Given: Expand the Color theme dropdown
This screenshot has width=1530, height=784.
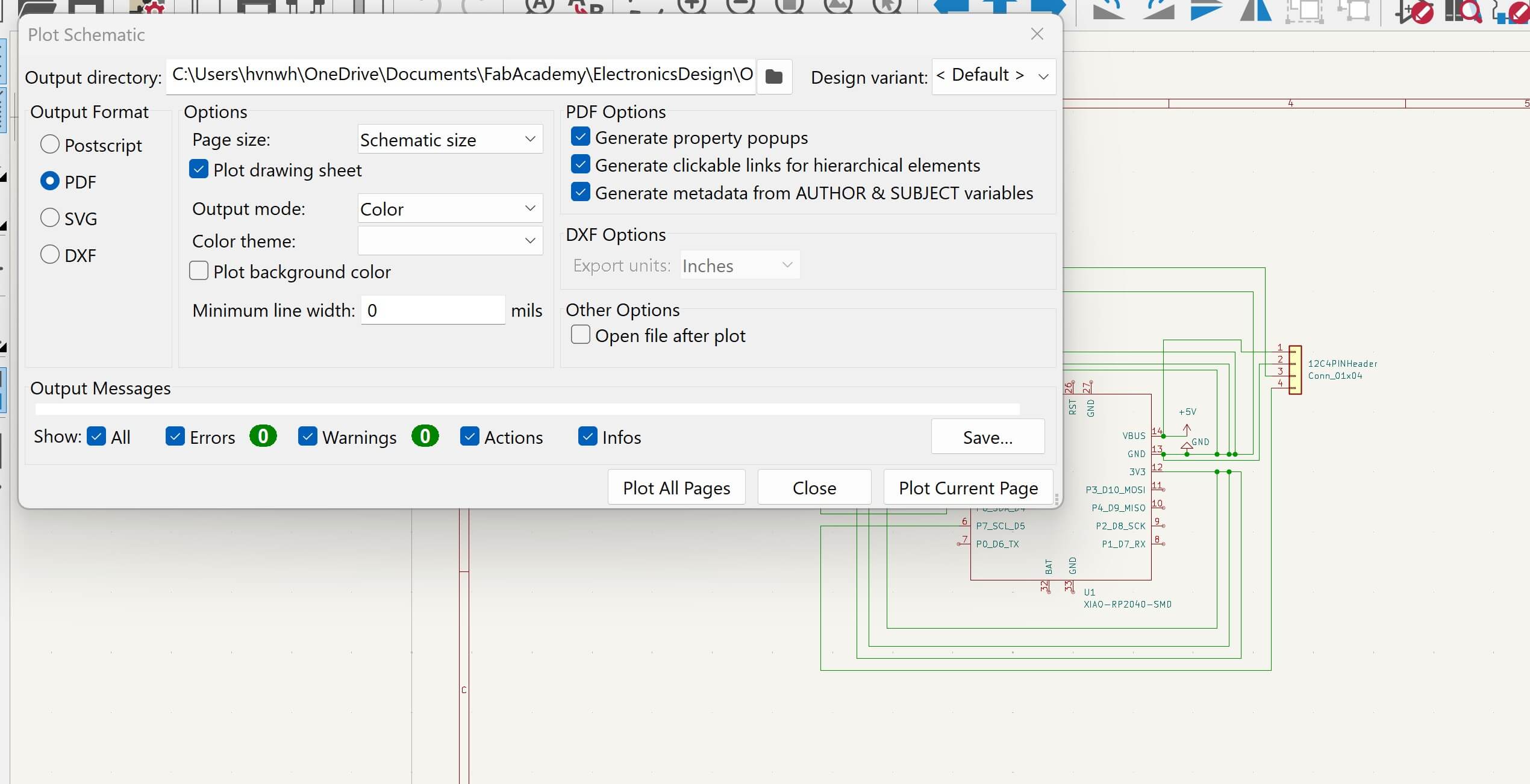Looking at the screenshot, I should [450, 240].
